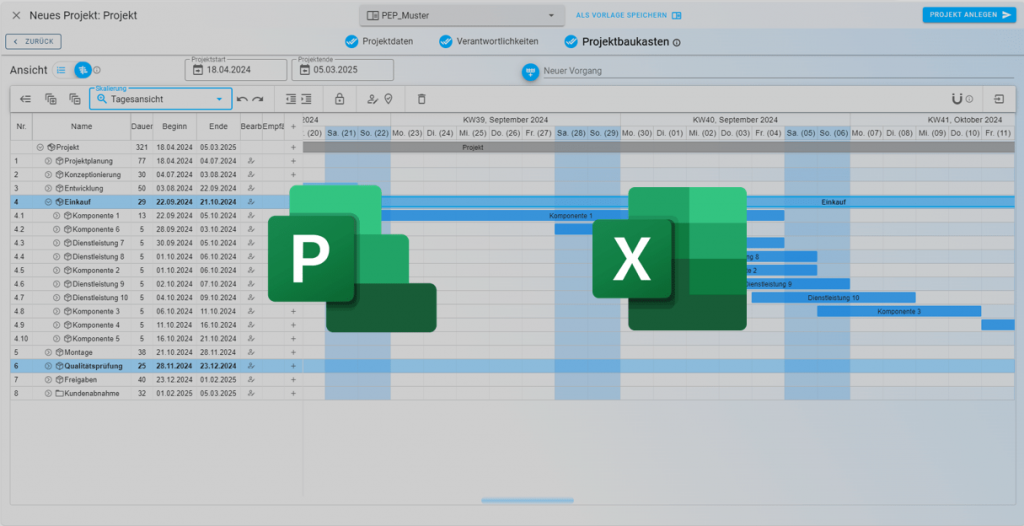Delete the selected task with trash icon
The width and height of the screenshot is (1024, 526).
[421, 99]
